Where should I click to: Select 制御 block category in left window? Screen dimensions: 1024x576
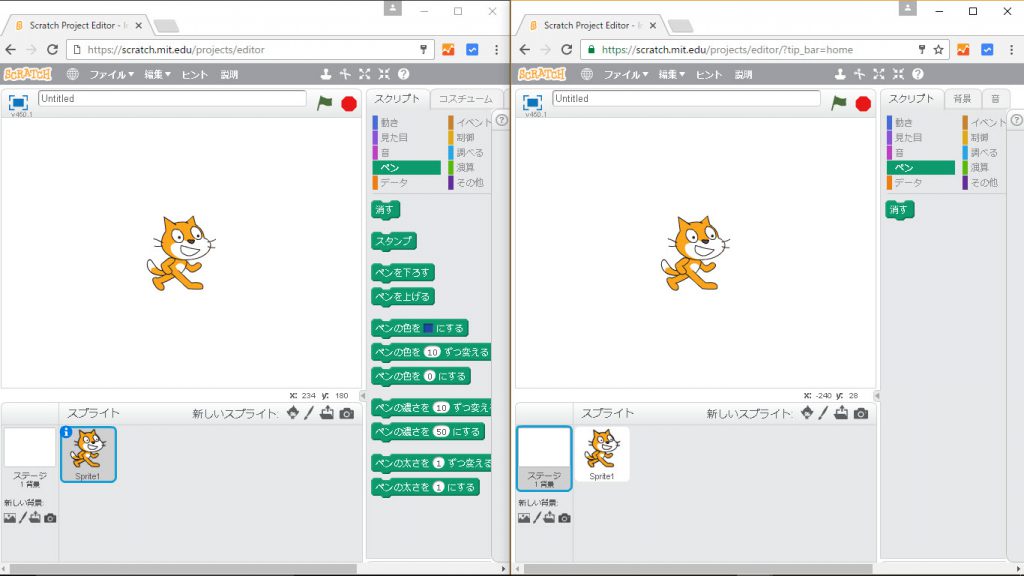(466, 137)
